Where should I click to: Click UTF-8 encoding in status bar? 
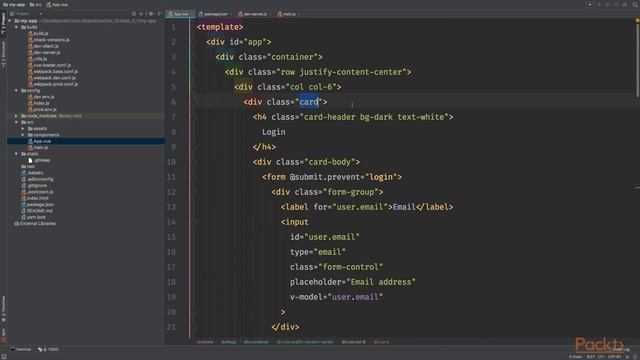pyautogui.click(x=614, y=357)
